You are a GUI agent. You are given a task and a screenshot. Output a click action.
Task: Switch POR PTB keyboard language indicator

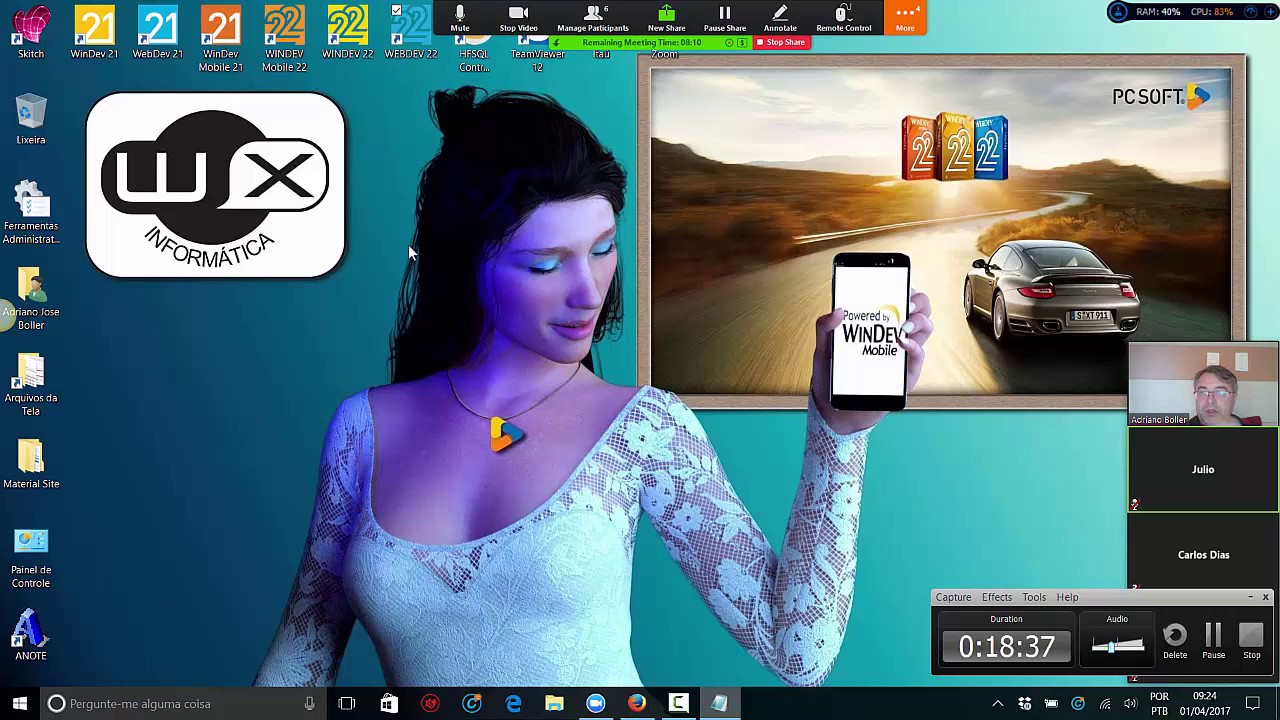tap(1159, 704)
